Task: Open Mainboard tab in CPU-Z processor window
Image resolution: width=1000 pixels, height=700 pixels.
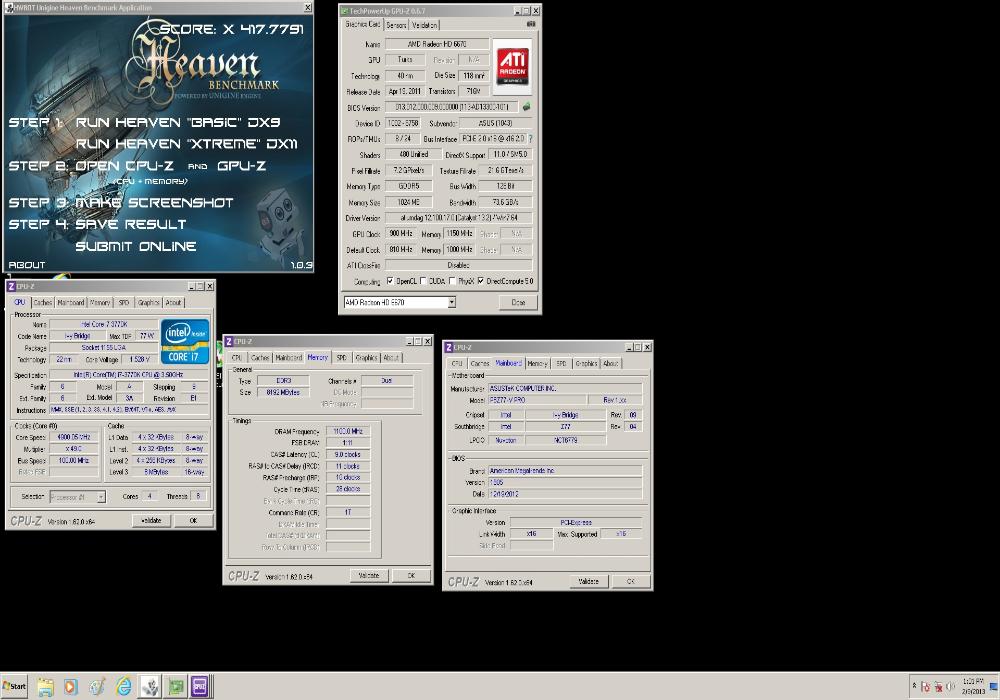Action: pos(71,302)
